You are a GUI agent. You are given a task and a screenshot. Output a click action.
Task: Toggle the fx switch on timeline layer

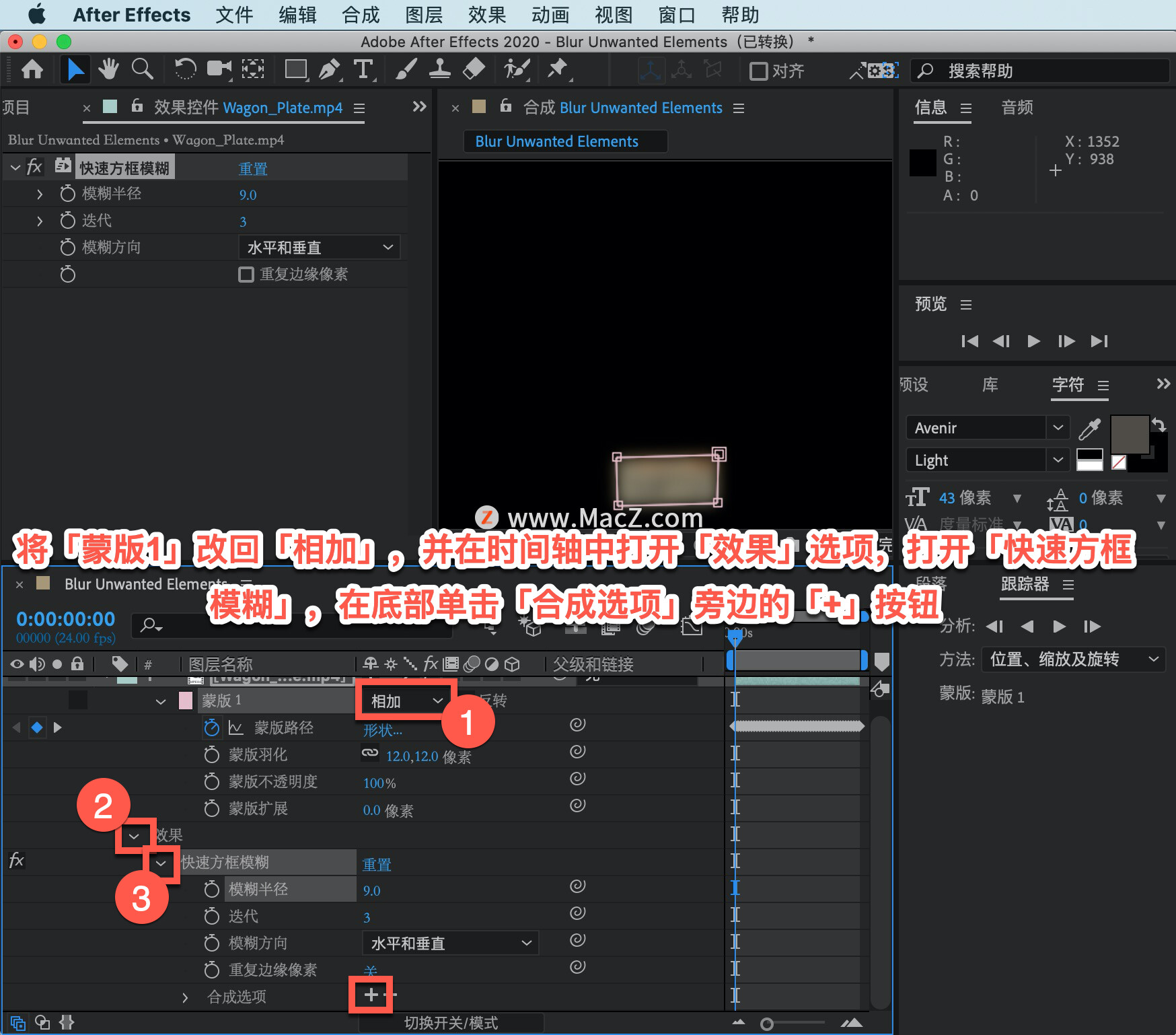point(17,861)
